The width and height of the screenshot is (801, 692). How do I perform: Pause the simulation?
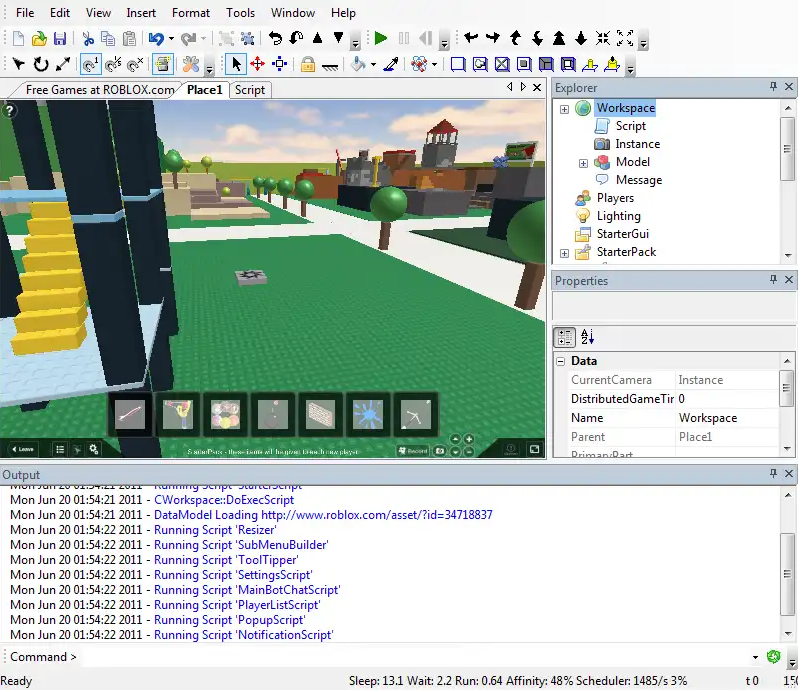(x=401, y=38)
